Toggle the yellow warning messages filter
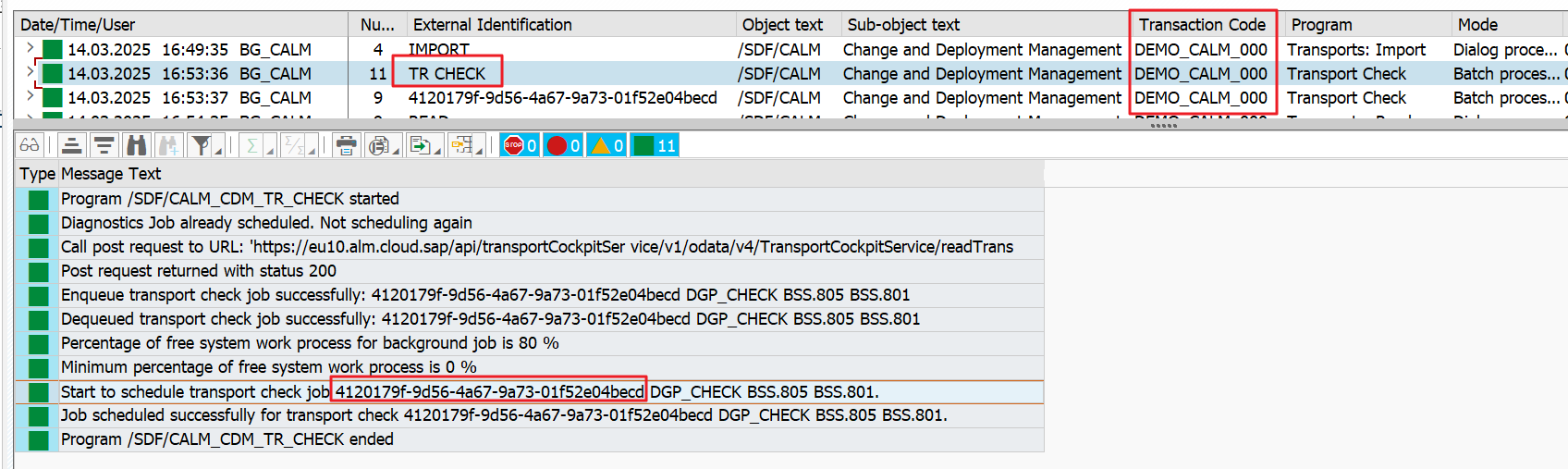This screenshot has width=1568, height=469. [606, 145]
